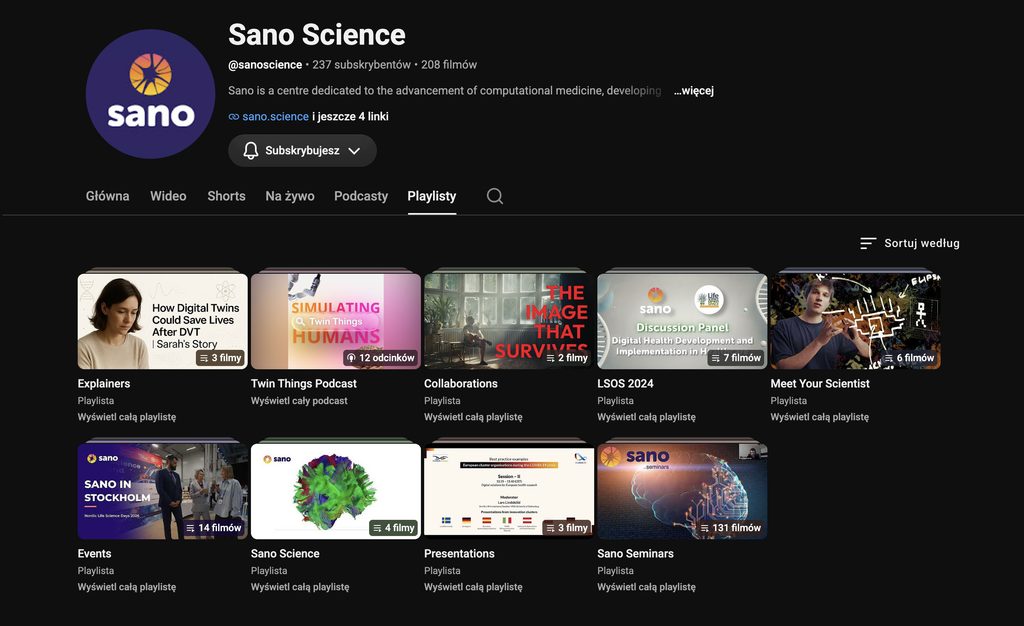Select the Playlisty tab
The width and height of the screenshot is (1024, 626).
click(432, 196)
